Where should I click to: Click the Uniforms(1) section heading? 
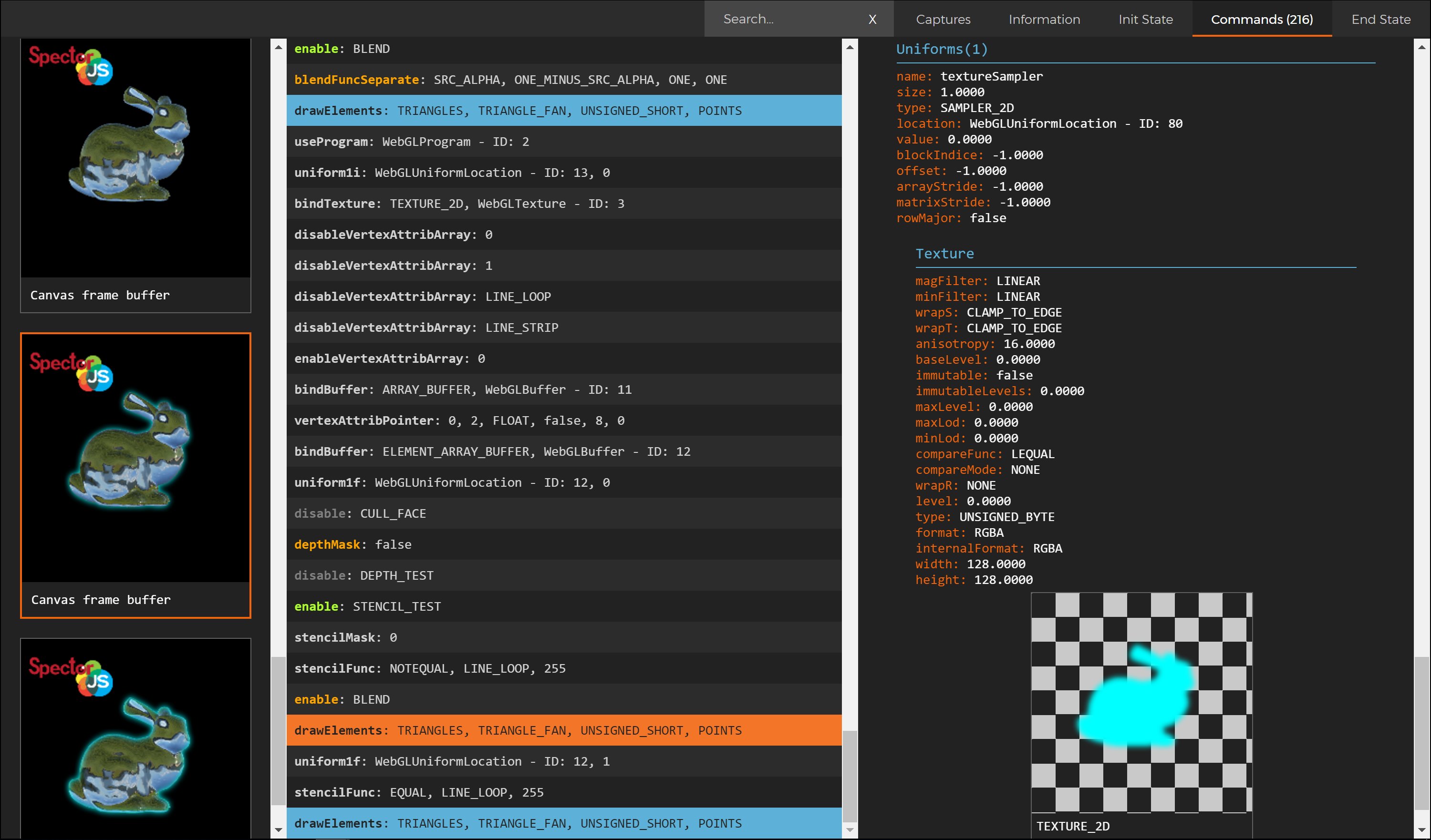pyautogui.click(x=942, y=50)
